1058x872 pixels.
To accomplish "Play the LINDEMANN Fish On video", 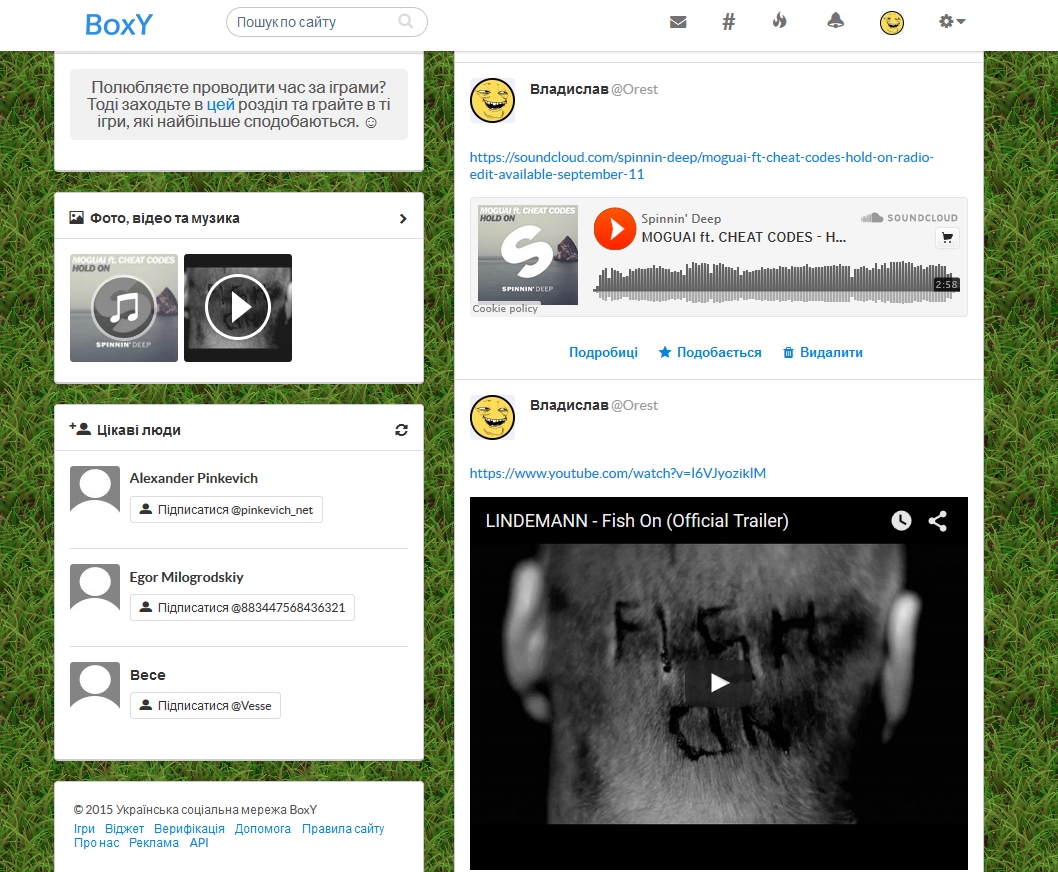I will 718,683.
